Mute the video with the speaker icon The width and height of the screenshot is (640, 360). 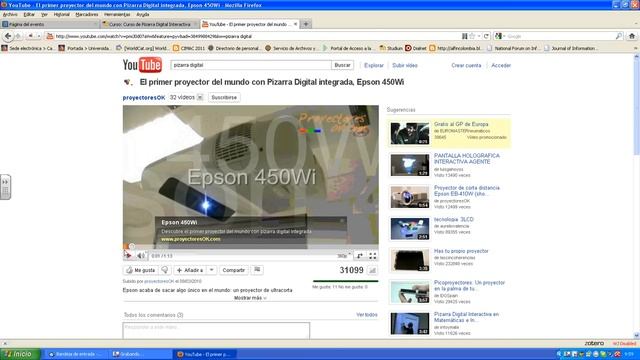(x=141, y=256)
